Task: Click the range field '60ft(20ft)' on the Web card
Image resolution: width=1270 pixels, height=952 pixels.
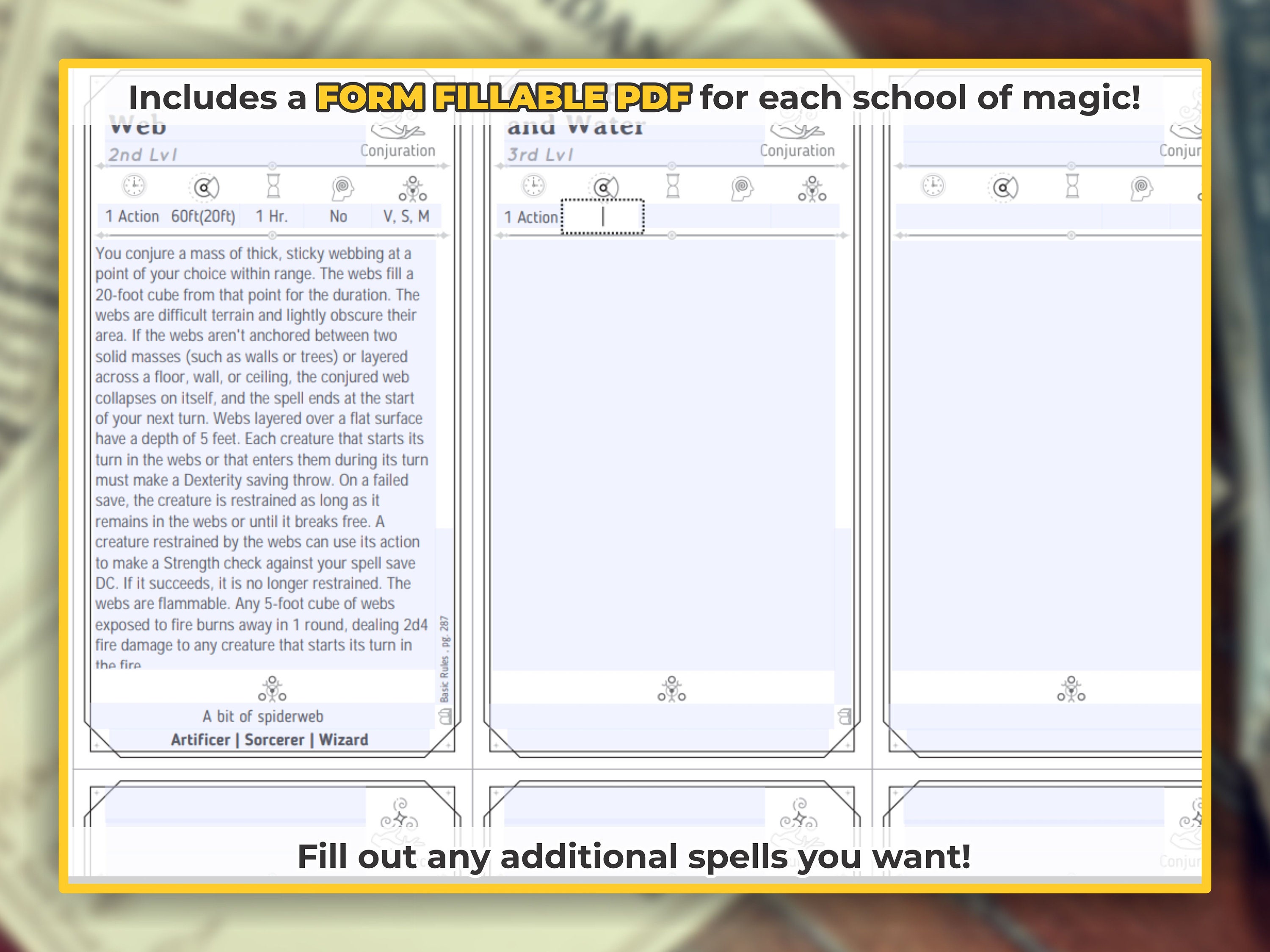Action: pos(203,216)
